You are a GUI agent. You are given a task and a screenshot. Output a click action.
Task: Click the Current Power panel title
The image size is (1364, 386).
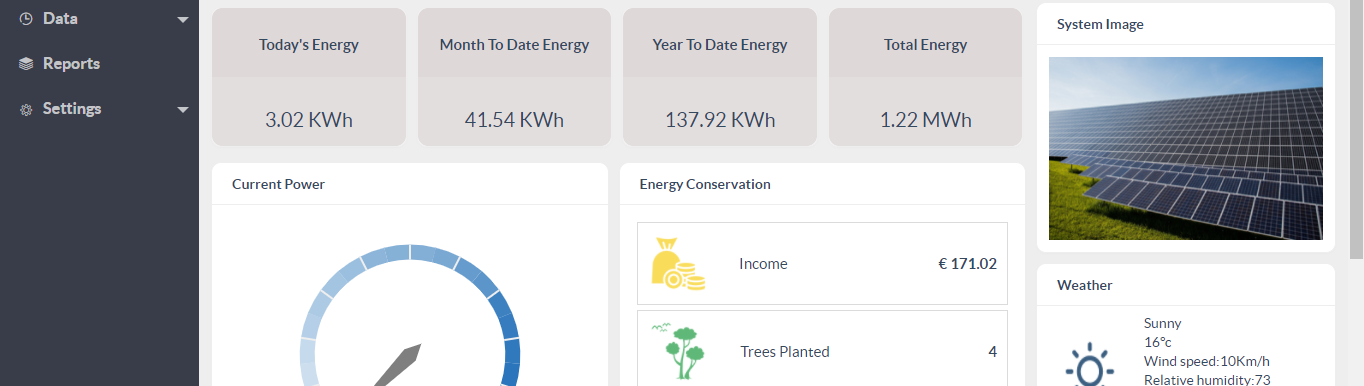click(x=278, y=184)
